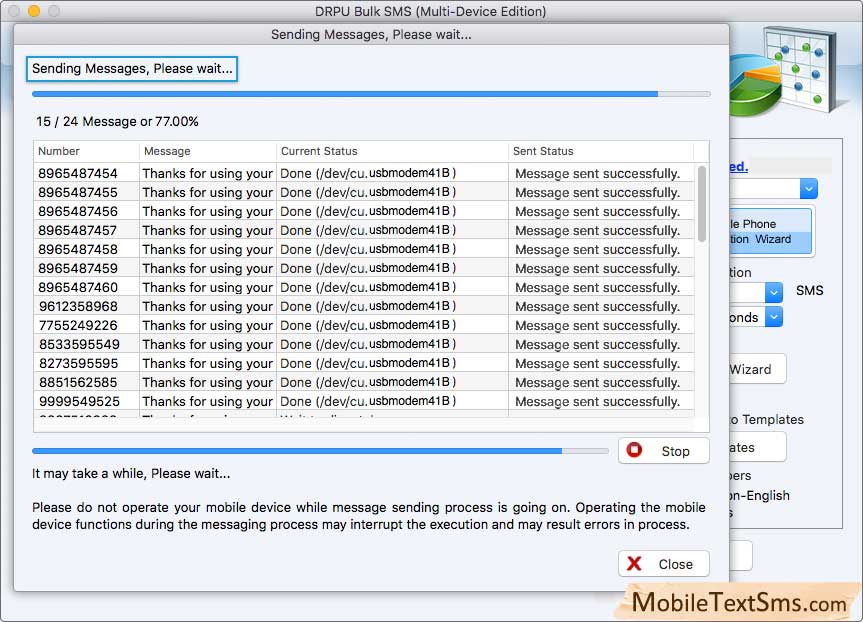
Task: Select phone number 8965487455
Action: click(78, 192)
